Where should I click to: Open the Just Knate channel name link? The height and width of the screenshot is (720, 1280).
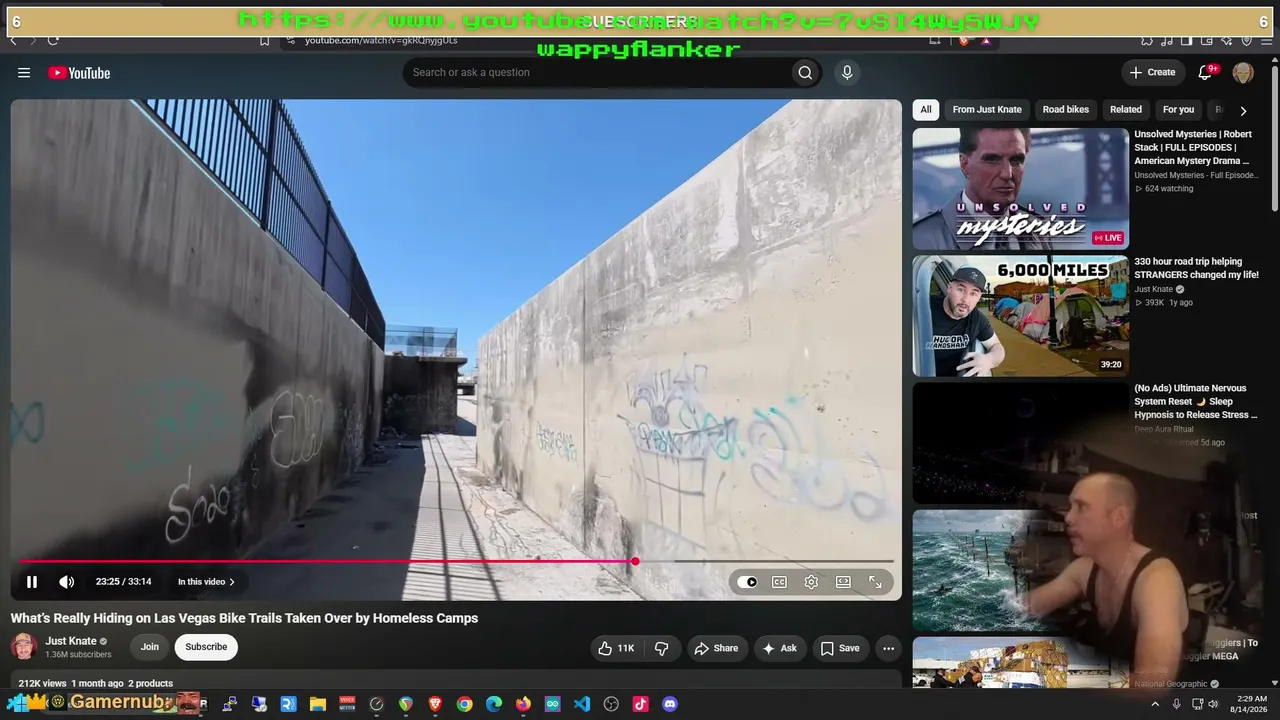click(x=71, y=641)
